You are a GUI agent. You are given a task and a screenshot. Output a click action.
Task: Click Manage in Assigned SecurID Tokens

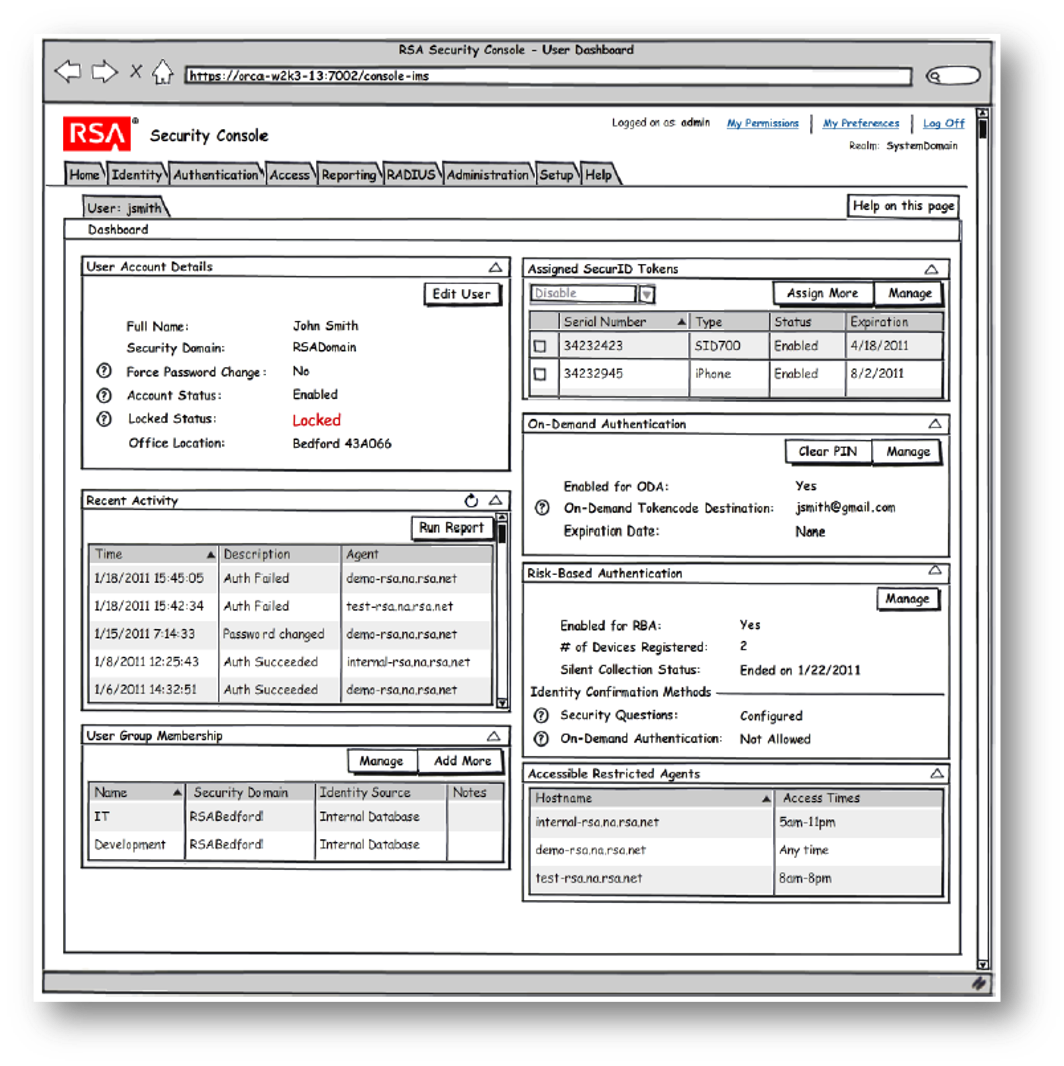click(x=910, y=293)
